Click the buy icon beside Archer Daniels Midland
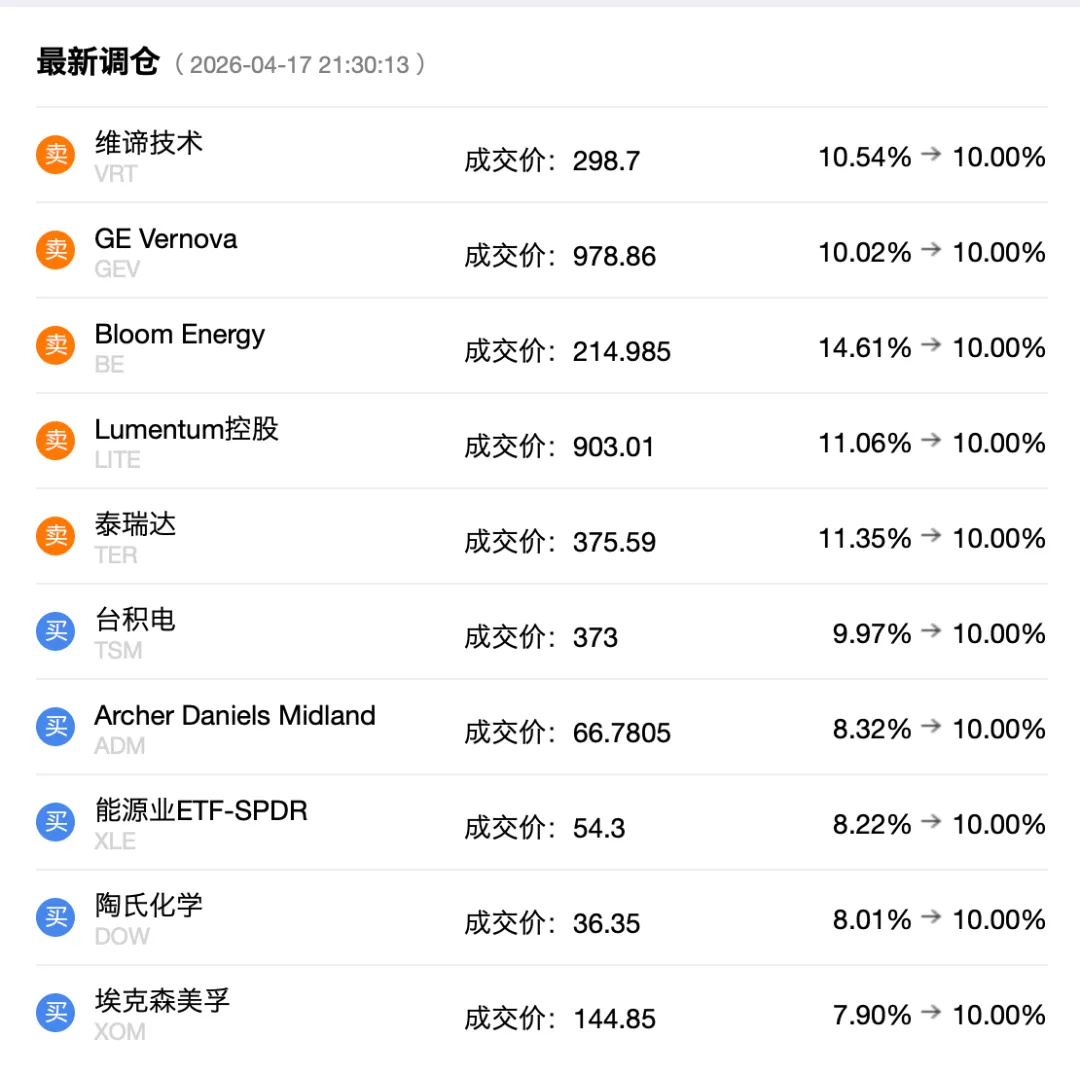This screenshot has width=1080, height=1074. point(56,726)
